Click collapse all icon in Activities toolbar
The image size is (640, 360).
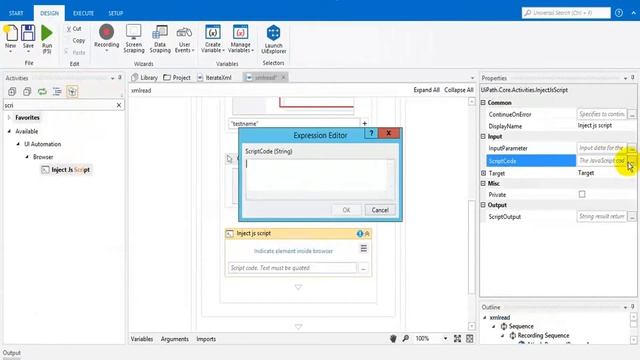[27, 91]
